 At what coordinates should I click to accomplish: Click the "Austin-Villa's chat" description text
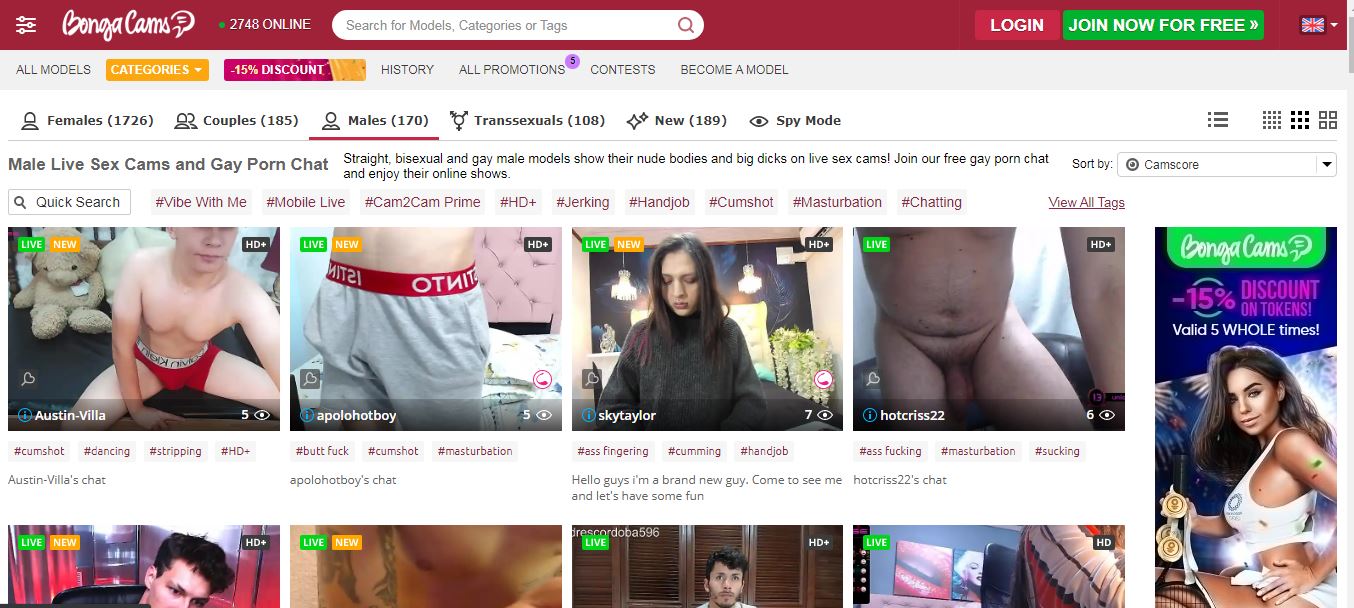click(x=57, y=480)
